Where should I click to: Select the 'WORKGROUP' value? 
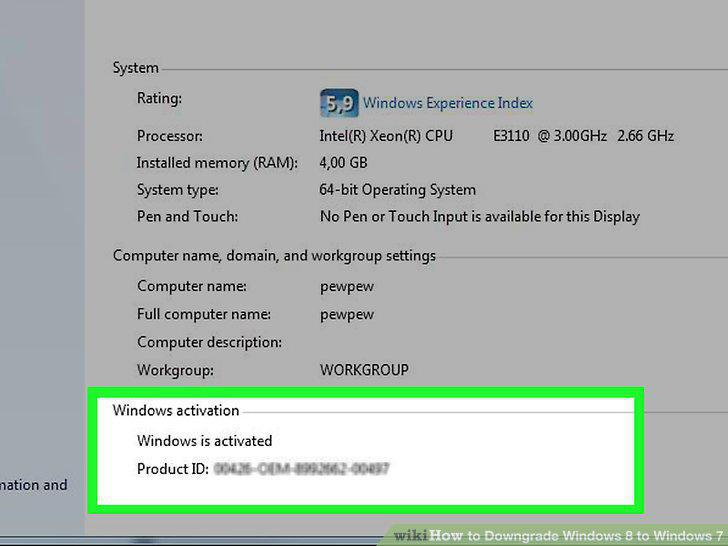[364, 370]
